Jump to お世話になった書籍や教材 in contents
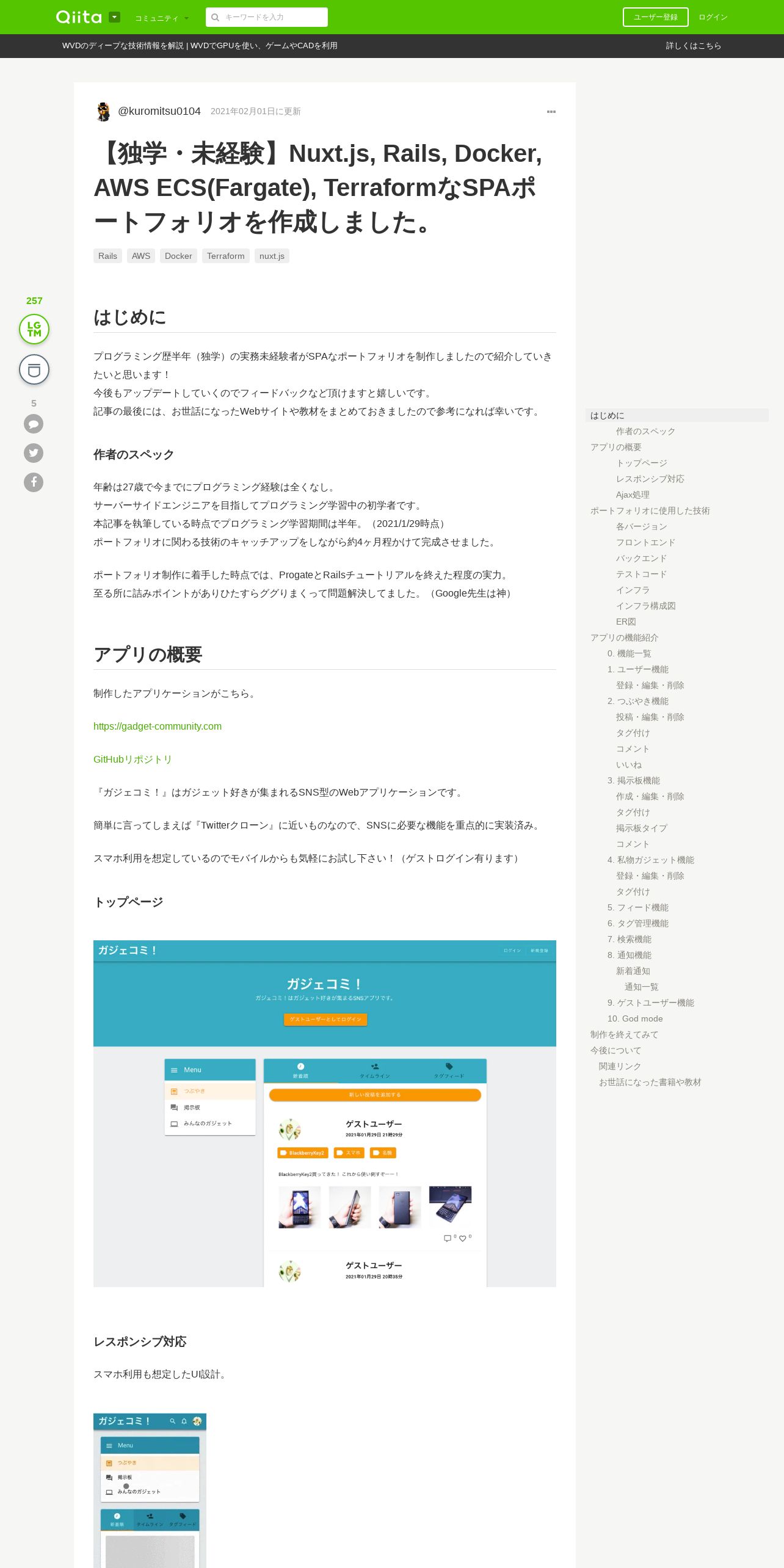Image resolution: width=784 pixels, height=1568 pixels. coord(650,1082)
